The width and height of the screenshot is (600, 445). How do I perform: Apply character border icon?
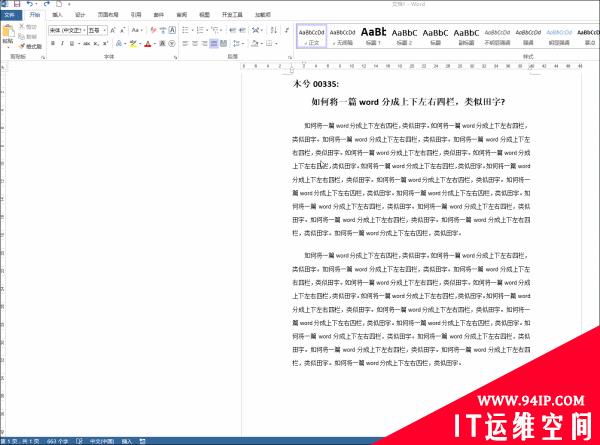pos(172,30)
